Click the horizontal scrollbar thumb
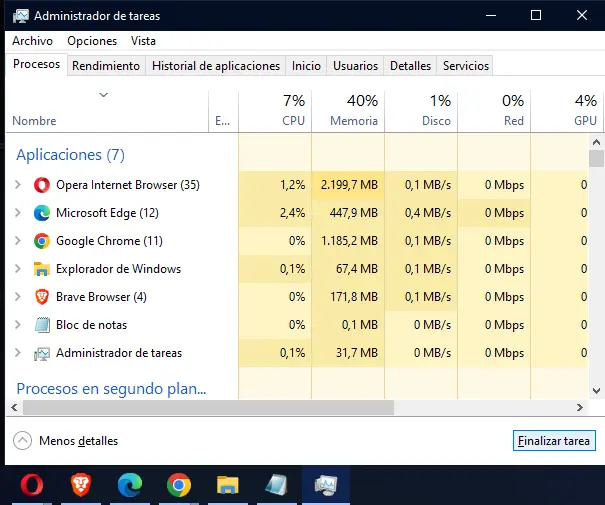605x505 pixels. pyautogui.click(x=208, y=407)
